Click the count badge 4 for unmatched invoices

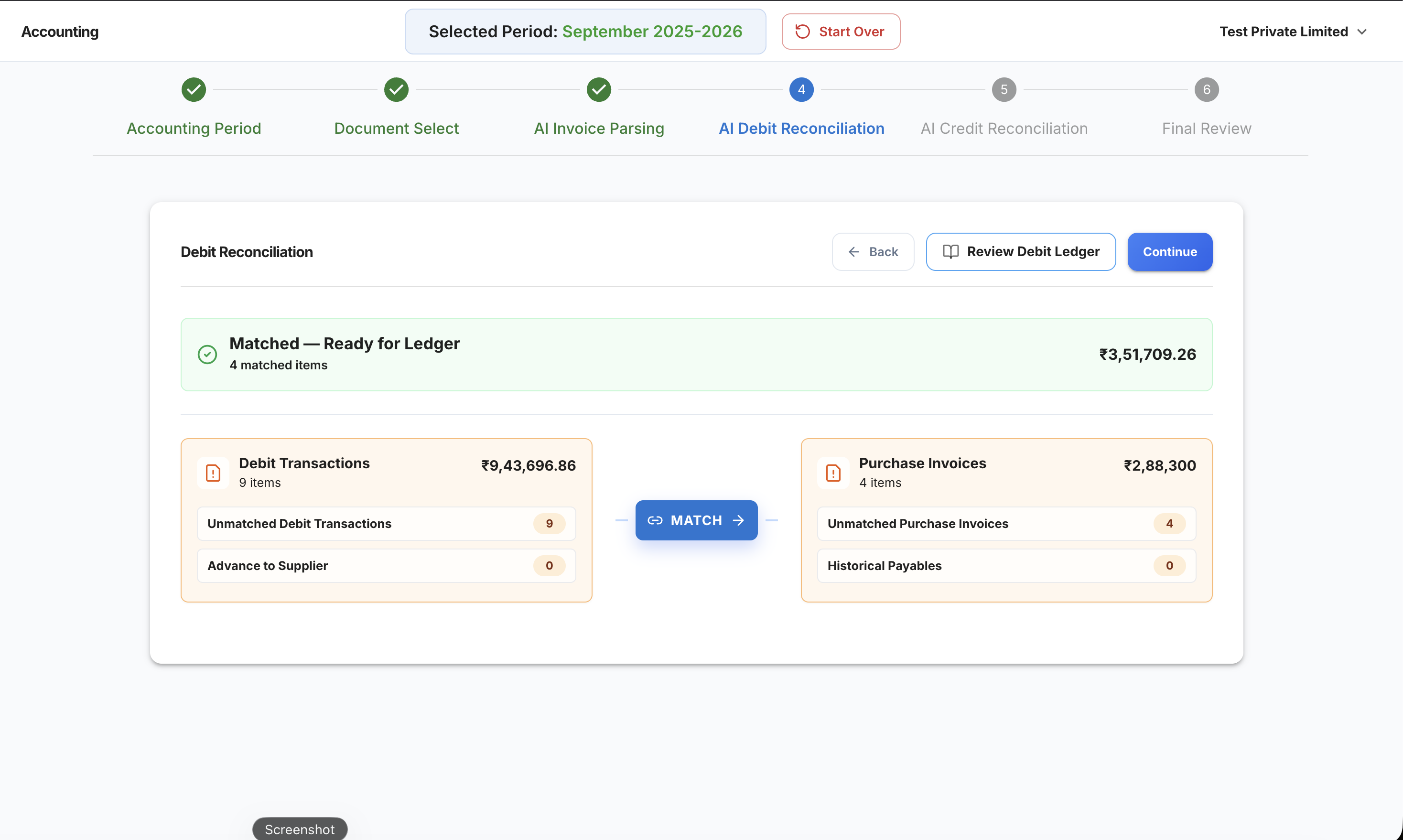coord(1169,524)
